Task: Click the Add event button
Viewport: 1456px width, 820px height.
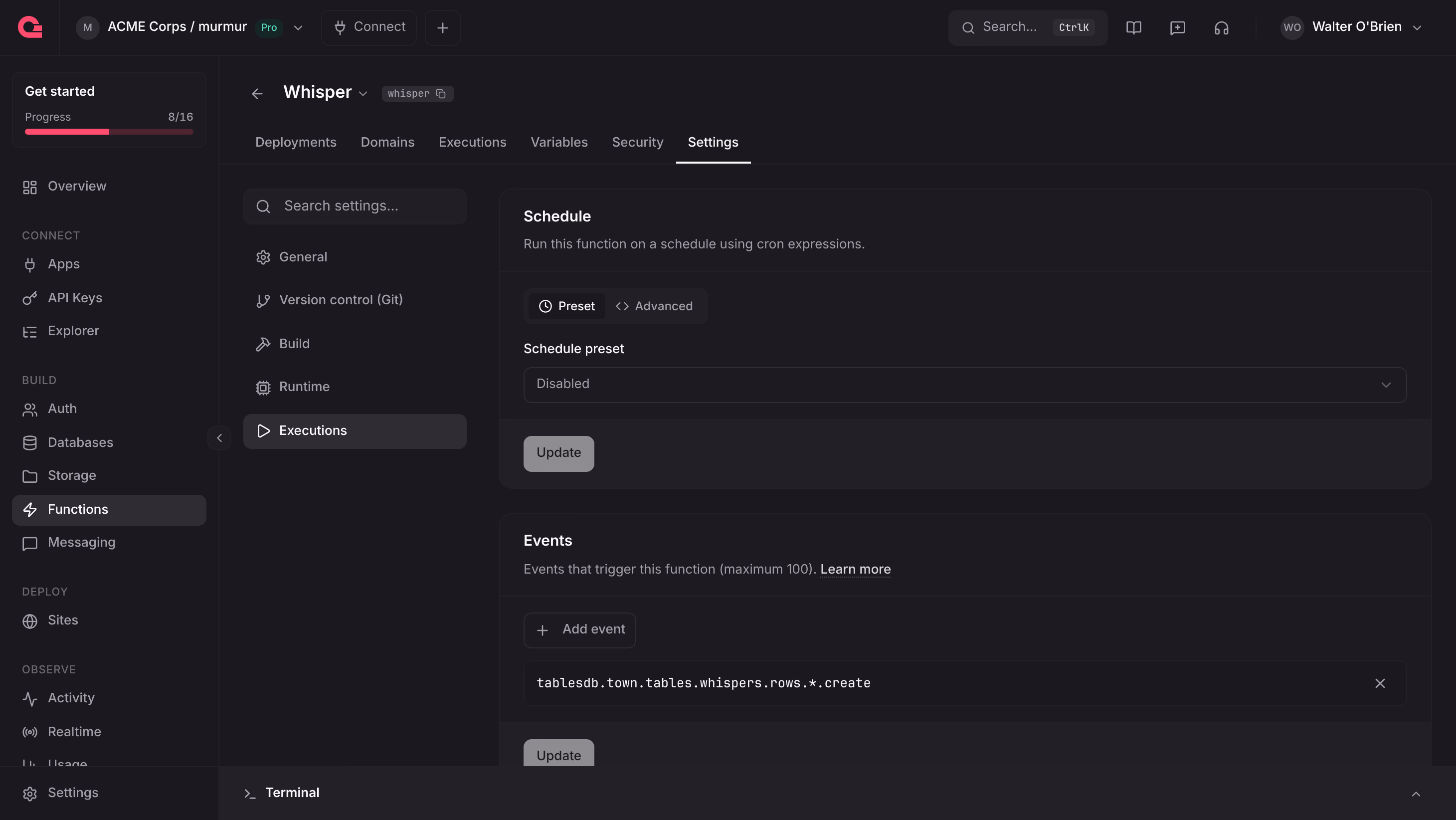Action: pos(579,630)
